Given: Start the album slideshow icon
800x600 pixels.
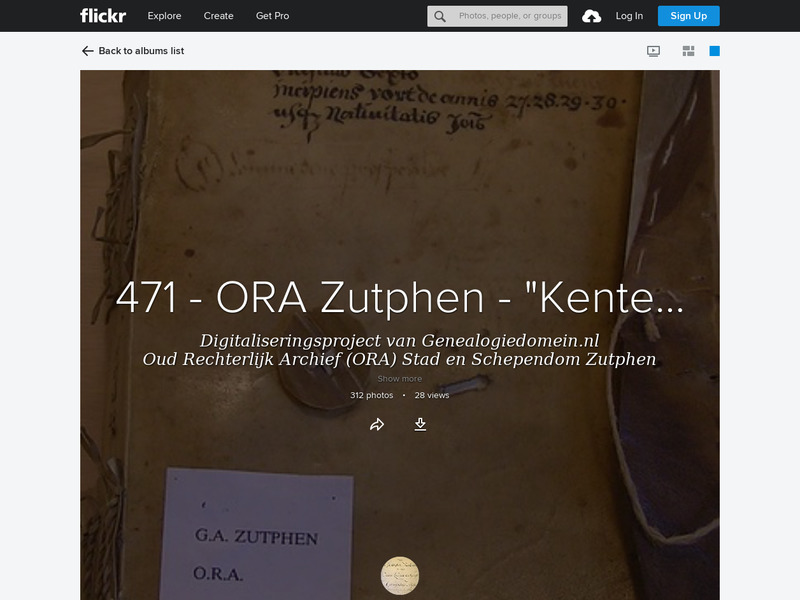Looking at the screenshot, I should (x=652, y=50).
